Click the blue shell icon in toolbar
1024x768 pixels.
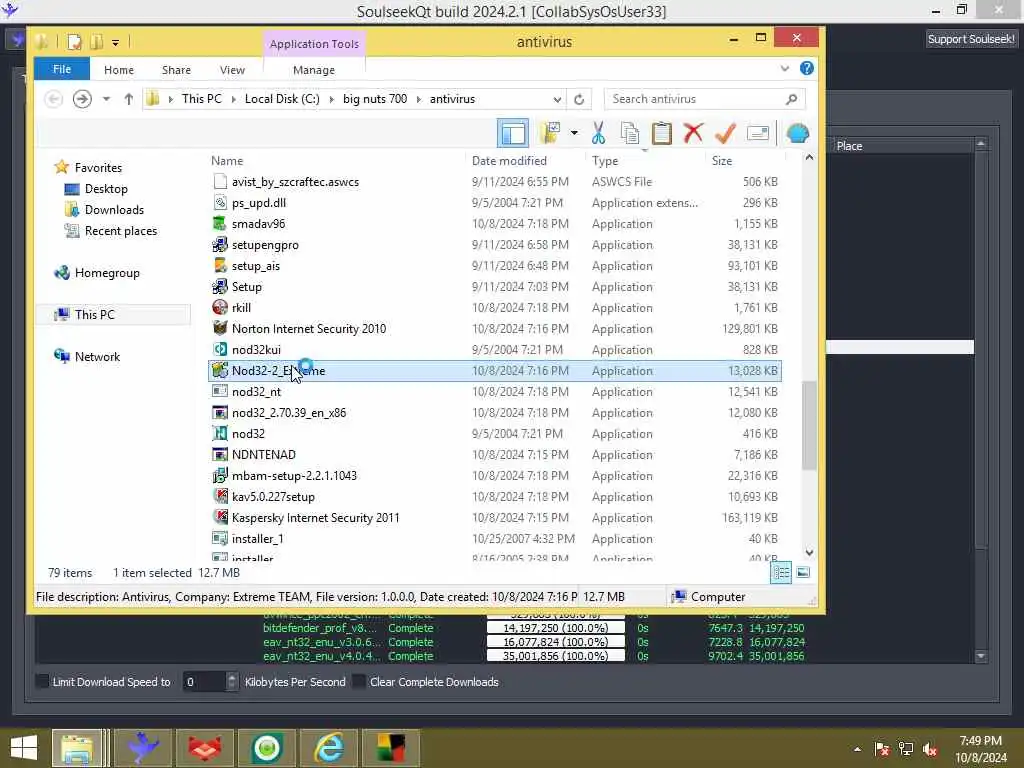797,133
